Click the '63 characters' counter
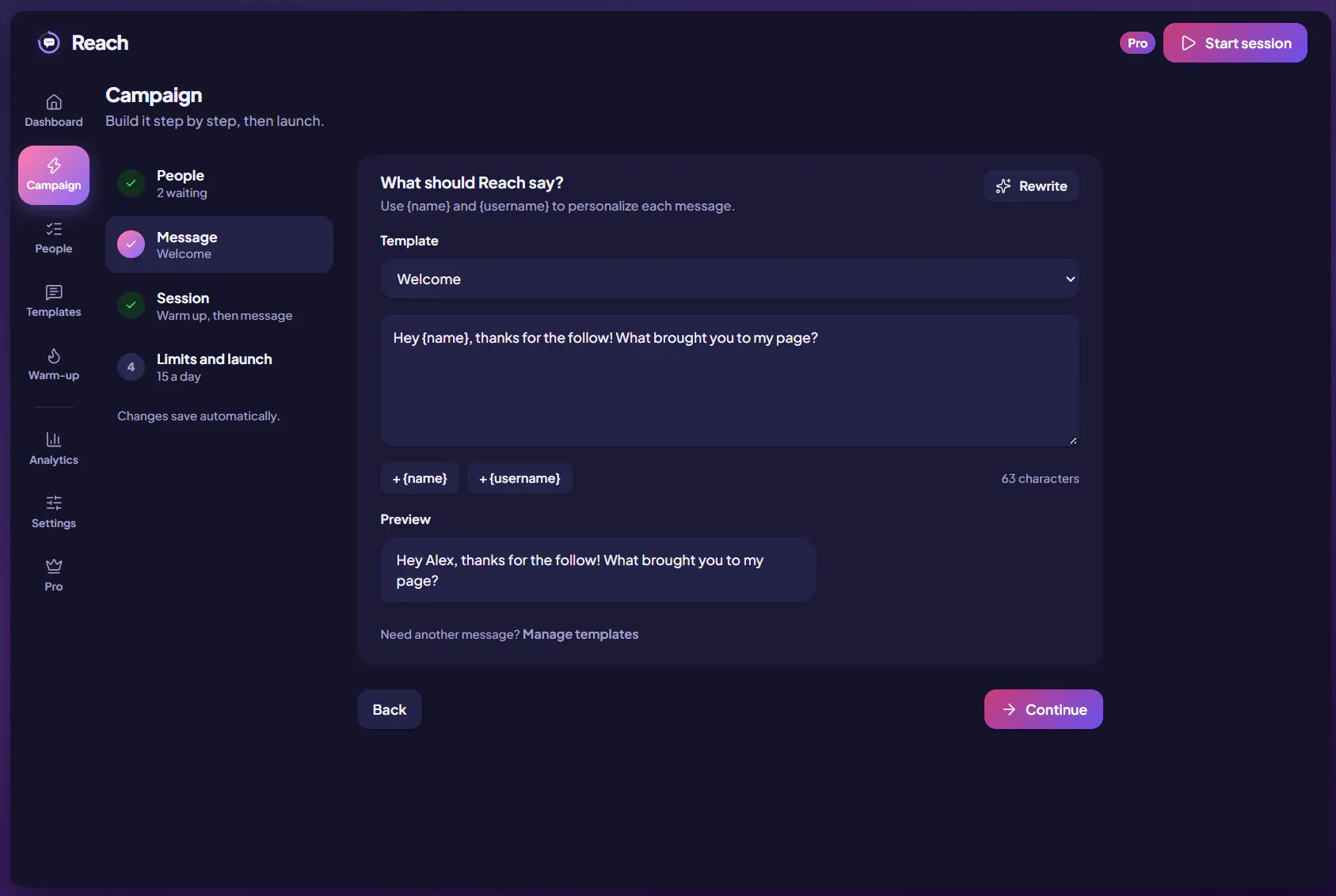The width and height of the screenshot is (1336, 896). [x=1040, y=478]
